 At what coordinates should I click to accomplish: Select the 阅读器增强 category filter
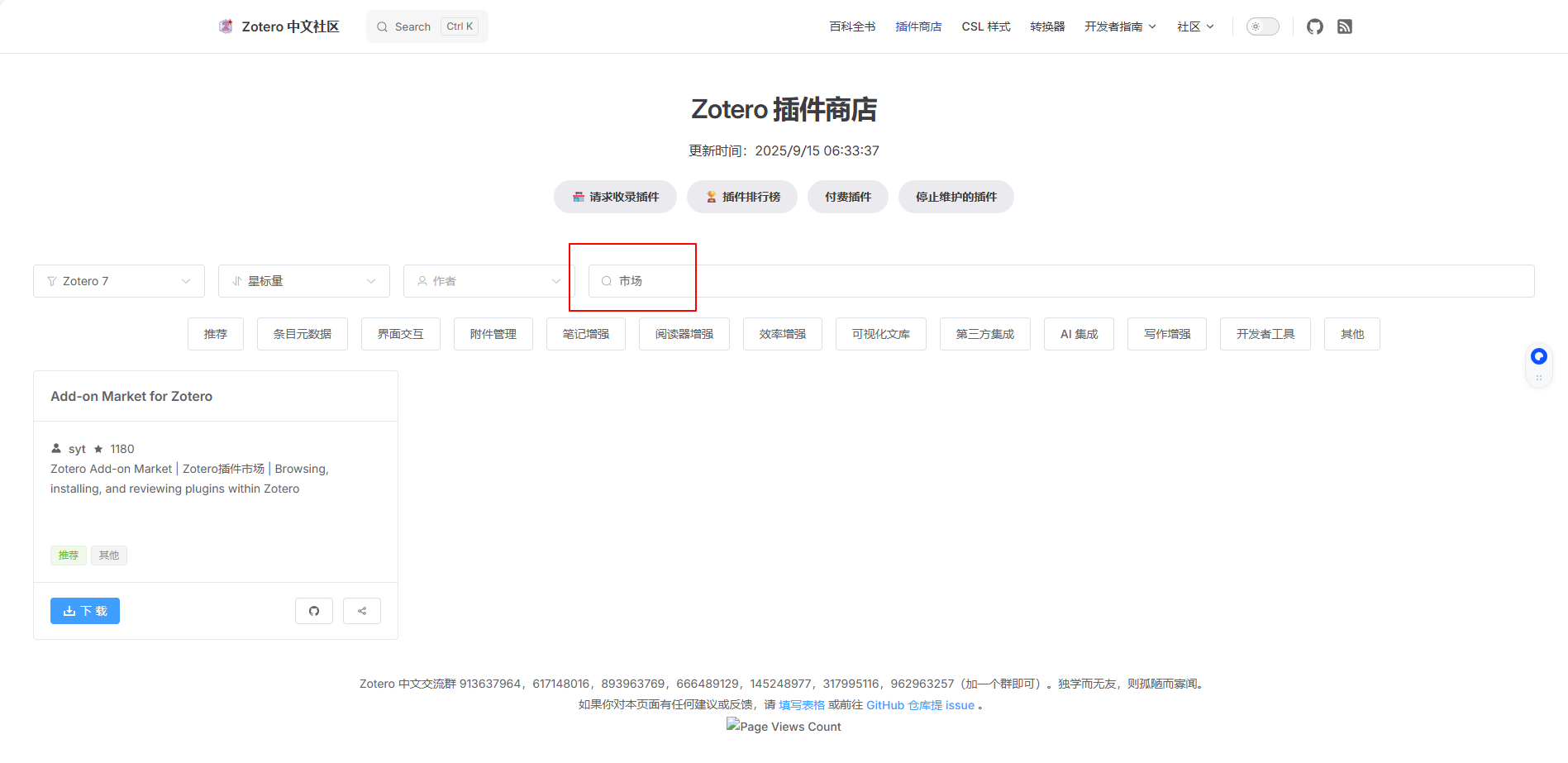684,334
